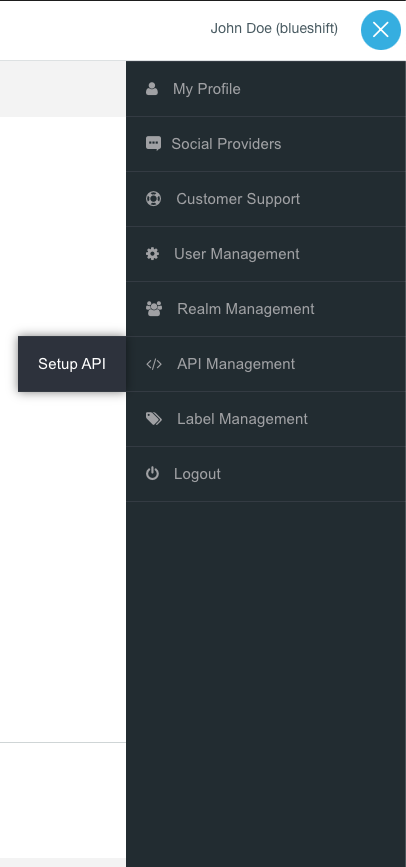Viewport: 406px width, 867px height.
Task: Click the tags icon for Label Management
Action: pyautogui.click(x=154, y=419)
